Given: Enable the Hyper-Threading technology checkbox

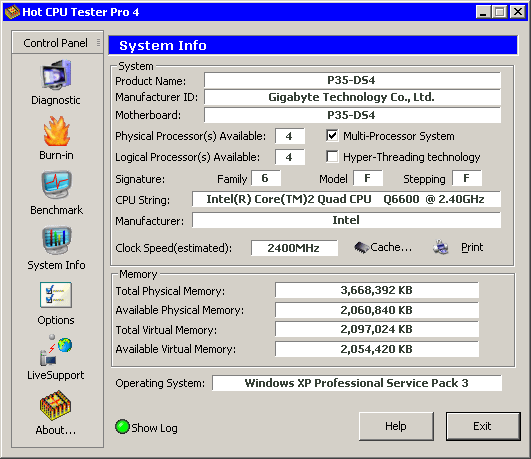Looking at the screenshot, I should (x=332, y=157).
